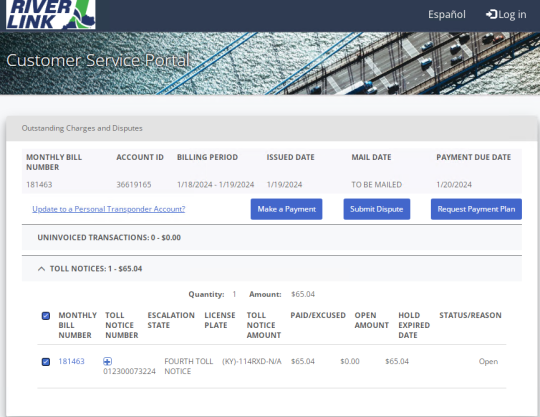Collapse the Toll Notices chevron
Viewport: 540px width, 417px height.
click(x=41, y=269)
